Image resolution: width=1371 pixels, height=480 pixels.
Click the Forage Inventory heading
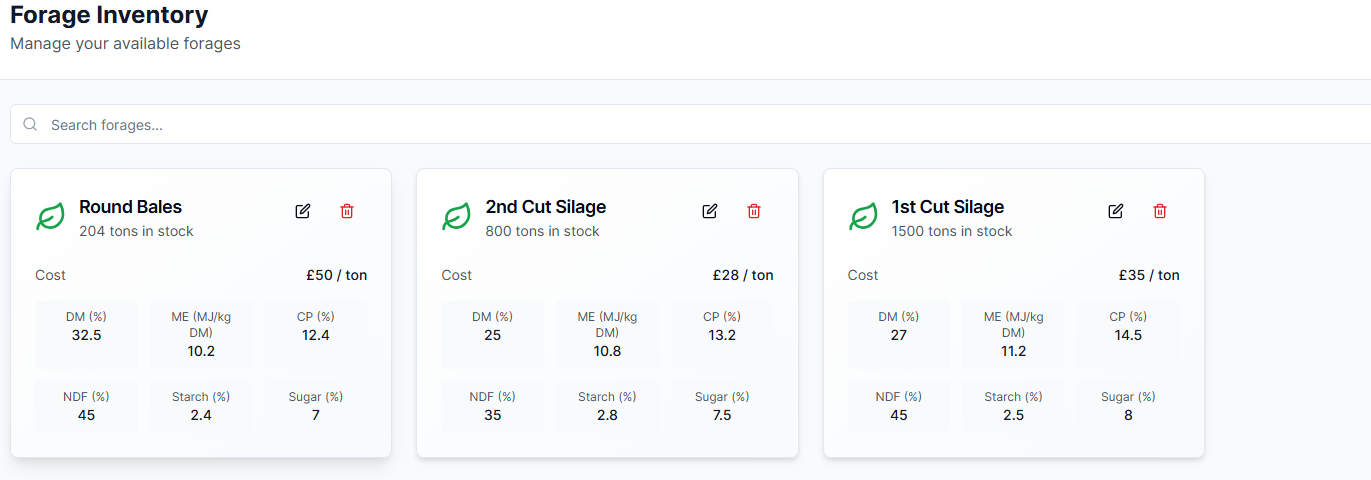[109, 15]
